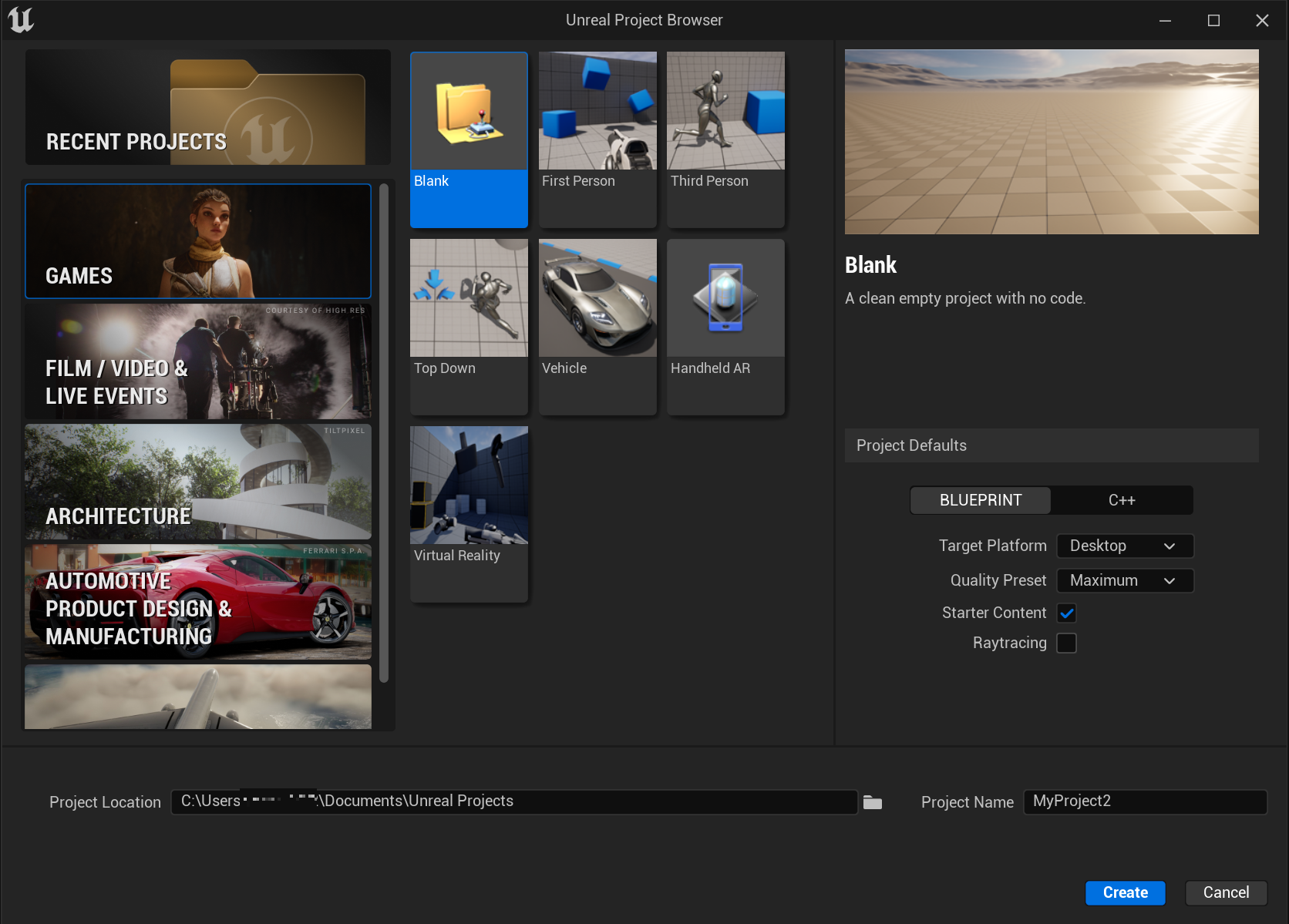Click the Project Name label
The height and width of the screenshot is (924, 1289).
pyautogui.click(x=968, y=802)
